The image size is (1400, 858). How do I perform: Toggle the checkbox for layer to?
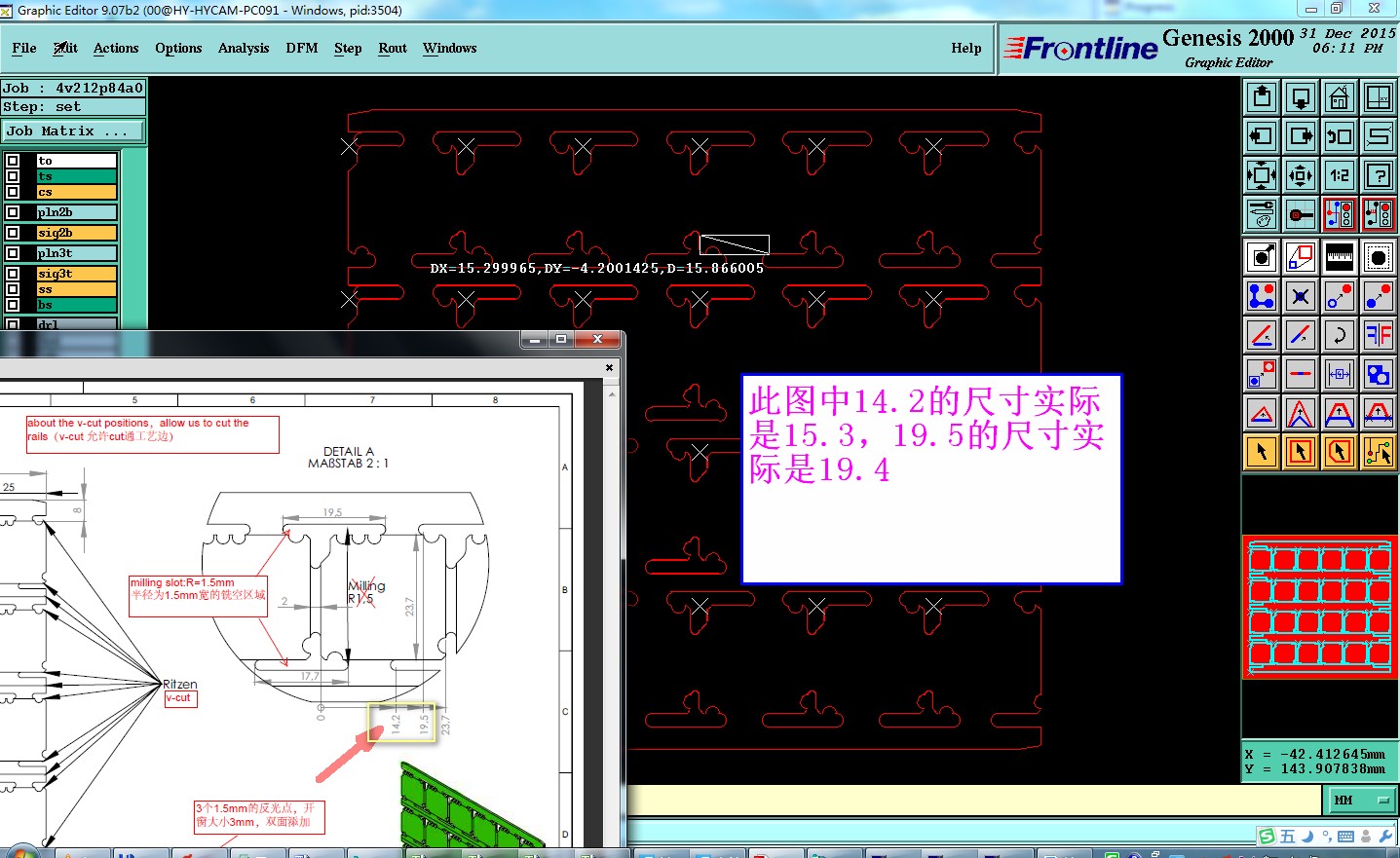(x=13, y=161)
